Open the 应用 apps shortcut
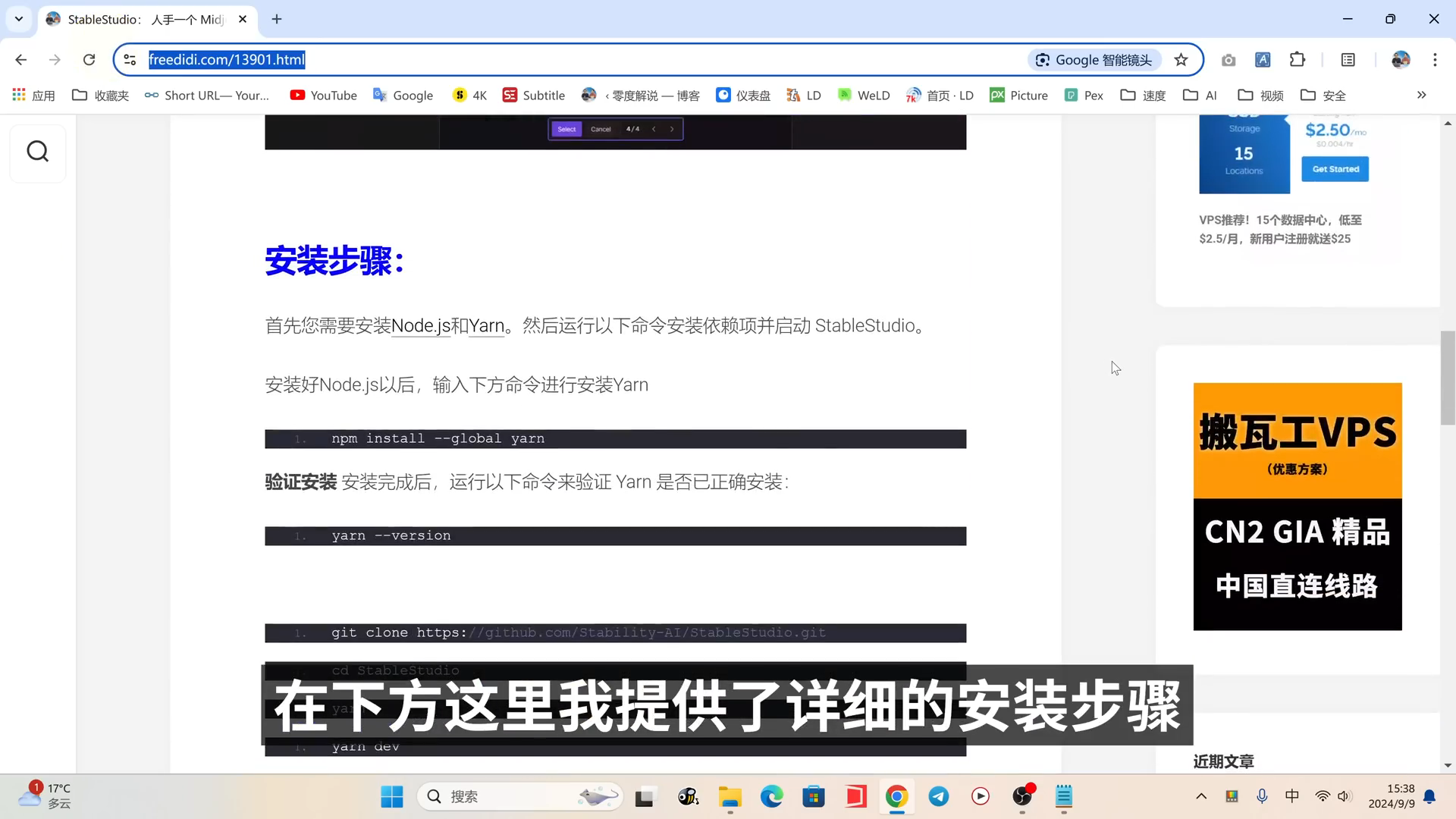1456x819 pixels. coord(33,95)
